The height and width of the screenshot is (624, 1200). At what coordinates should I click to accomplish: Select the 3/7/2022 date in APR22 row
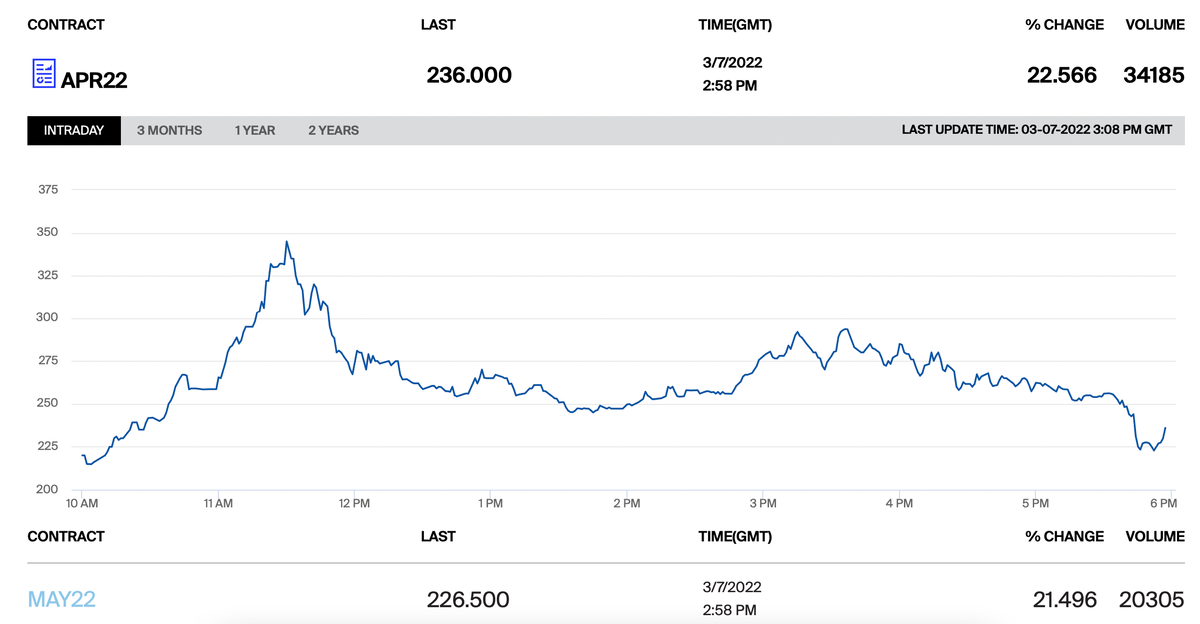pos(732,62)
